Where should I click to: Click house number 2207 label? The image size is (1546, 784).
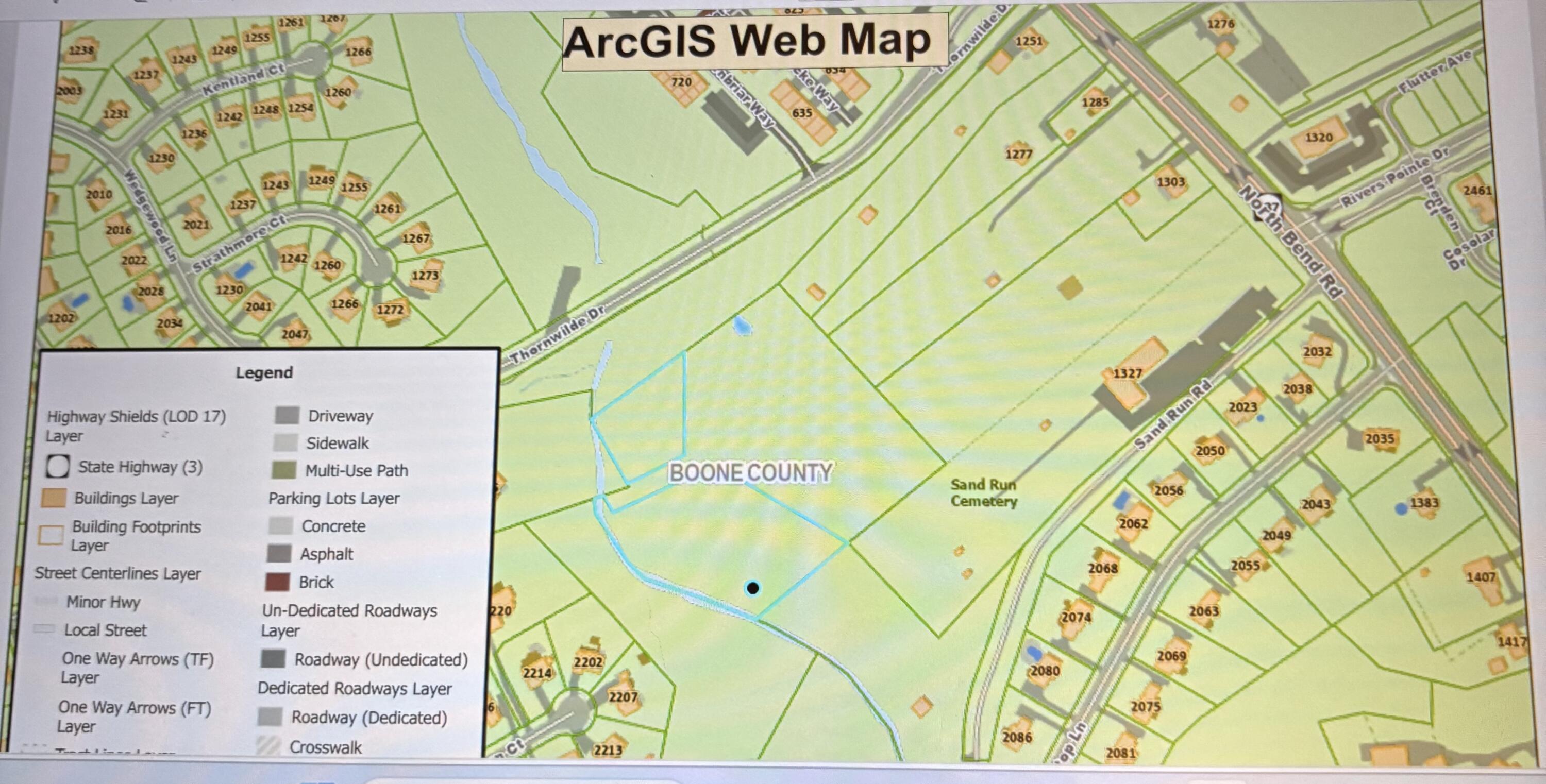623,697
